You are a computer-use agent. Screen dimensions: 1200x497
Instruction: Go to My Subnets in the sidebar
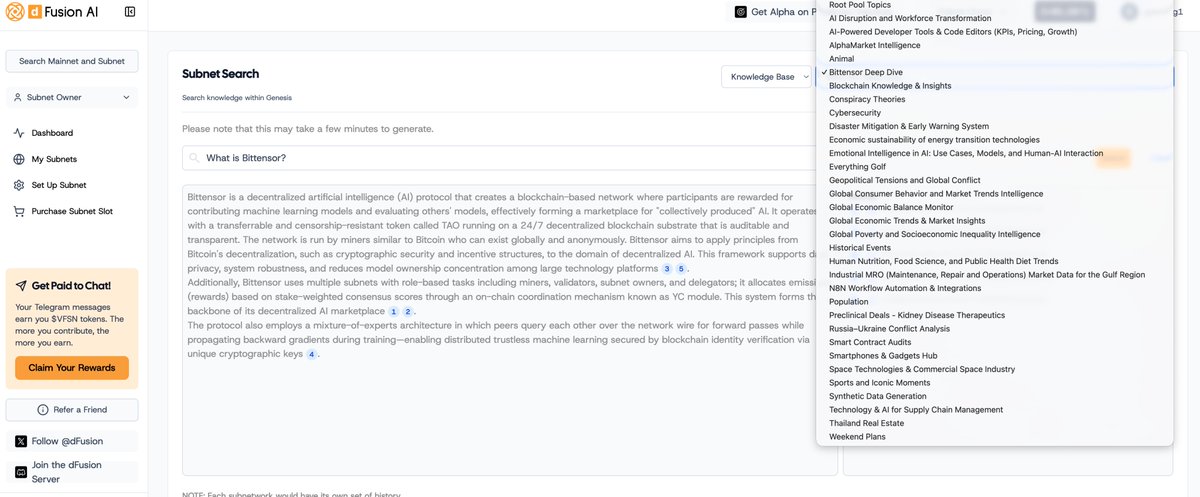(x=54, y=159)
